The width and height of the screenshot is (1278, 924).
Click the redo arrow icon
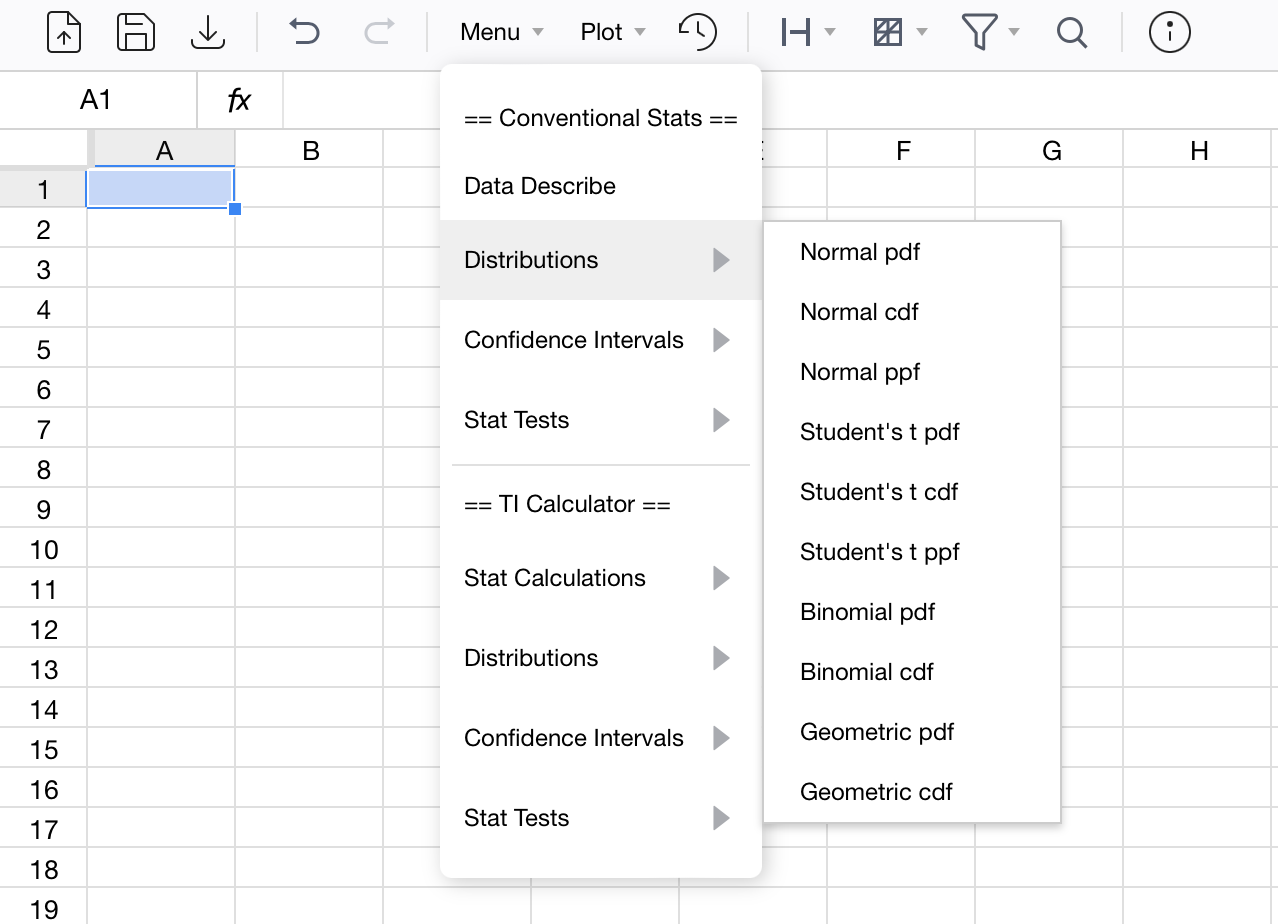tap(379, 32)
